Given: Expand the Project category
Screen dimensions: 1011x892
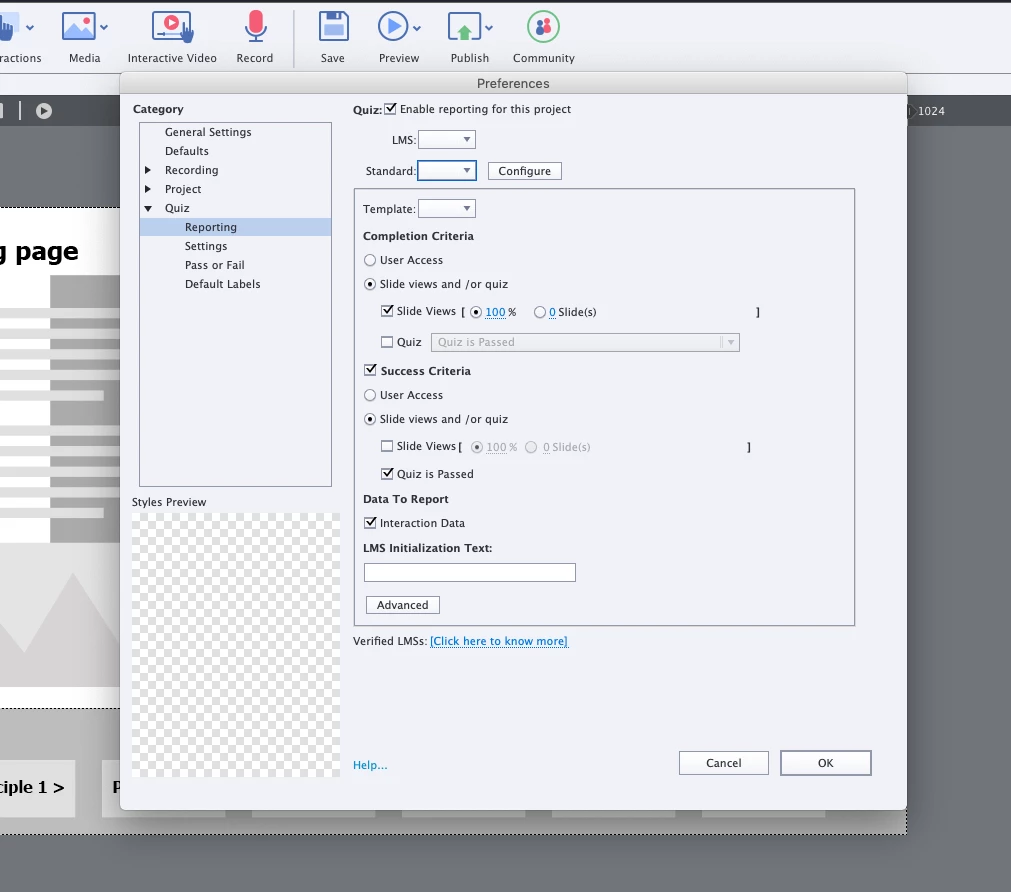Looking at the screenshot, I should click(148, 189).
